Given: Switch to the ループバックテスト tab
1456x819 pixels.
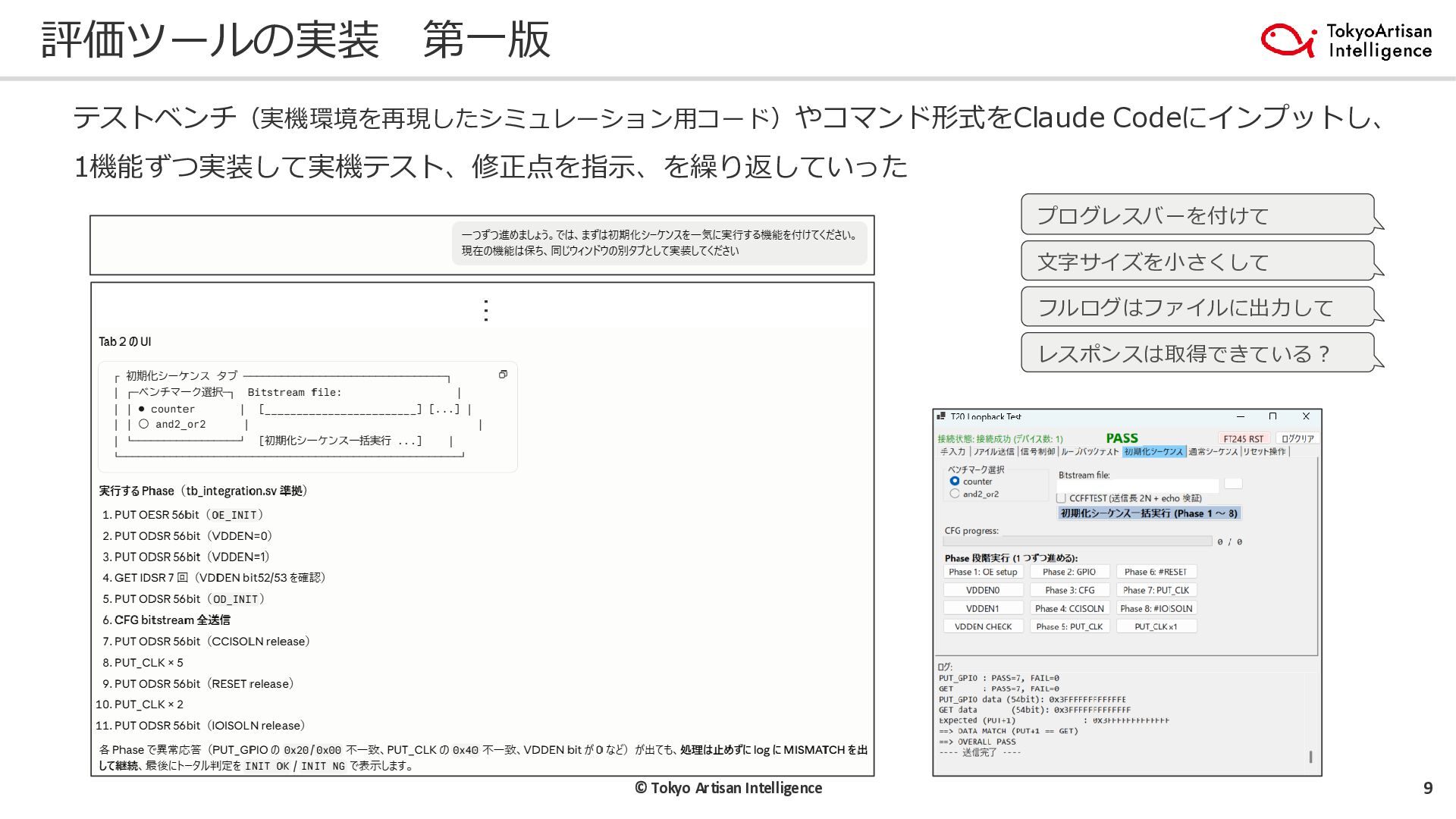Looking at the screenshot, I should [x=1090, y=451].
